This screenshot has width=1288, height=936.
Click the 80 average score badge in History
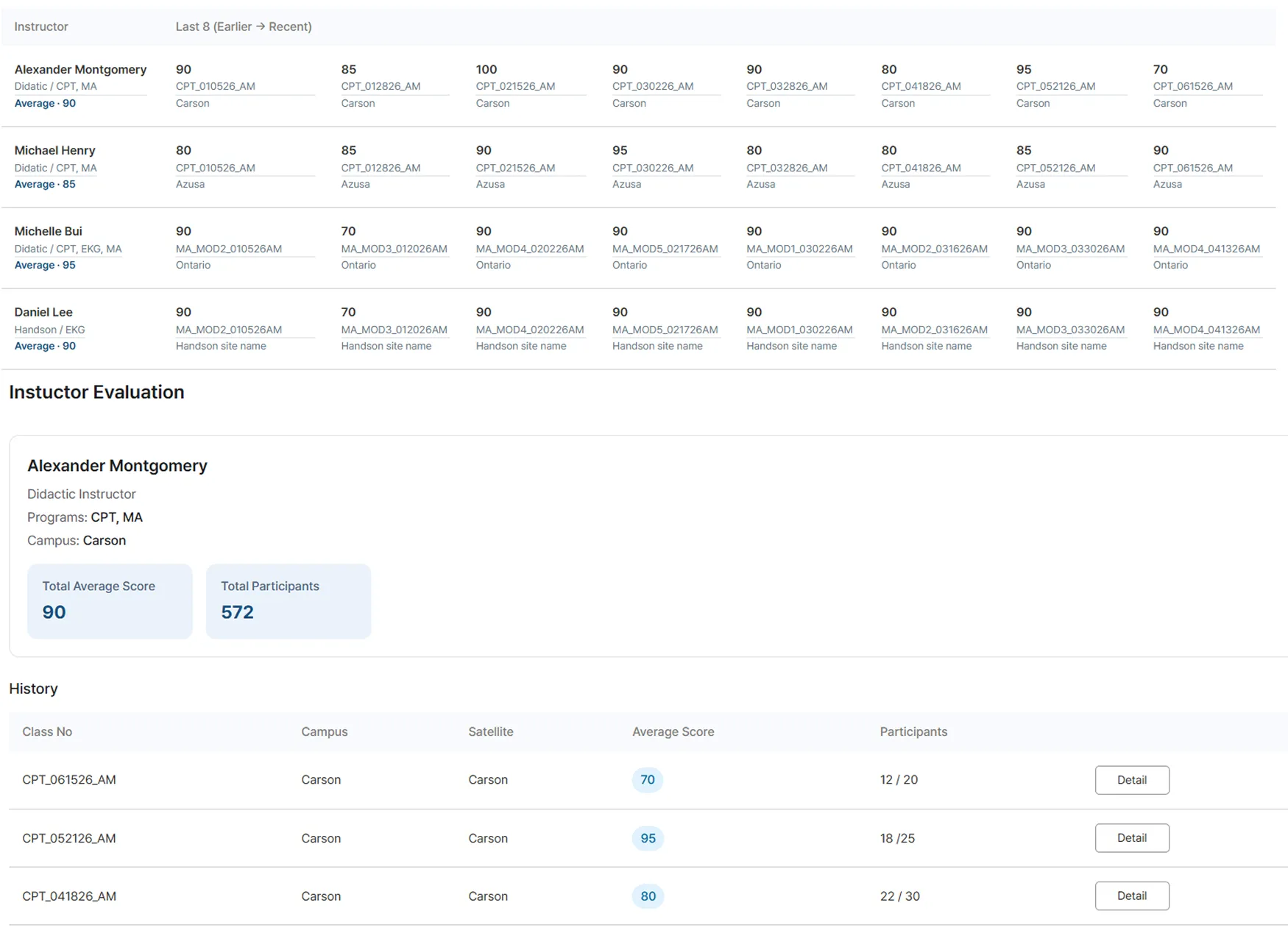[648, 896]
